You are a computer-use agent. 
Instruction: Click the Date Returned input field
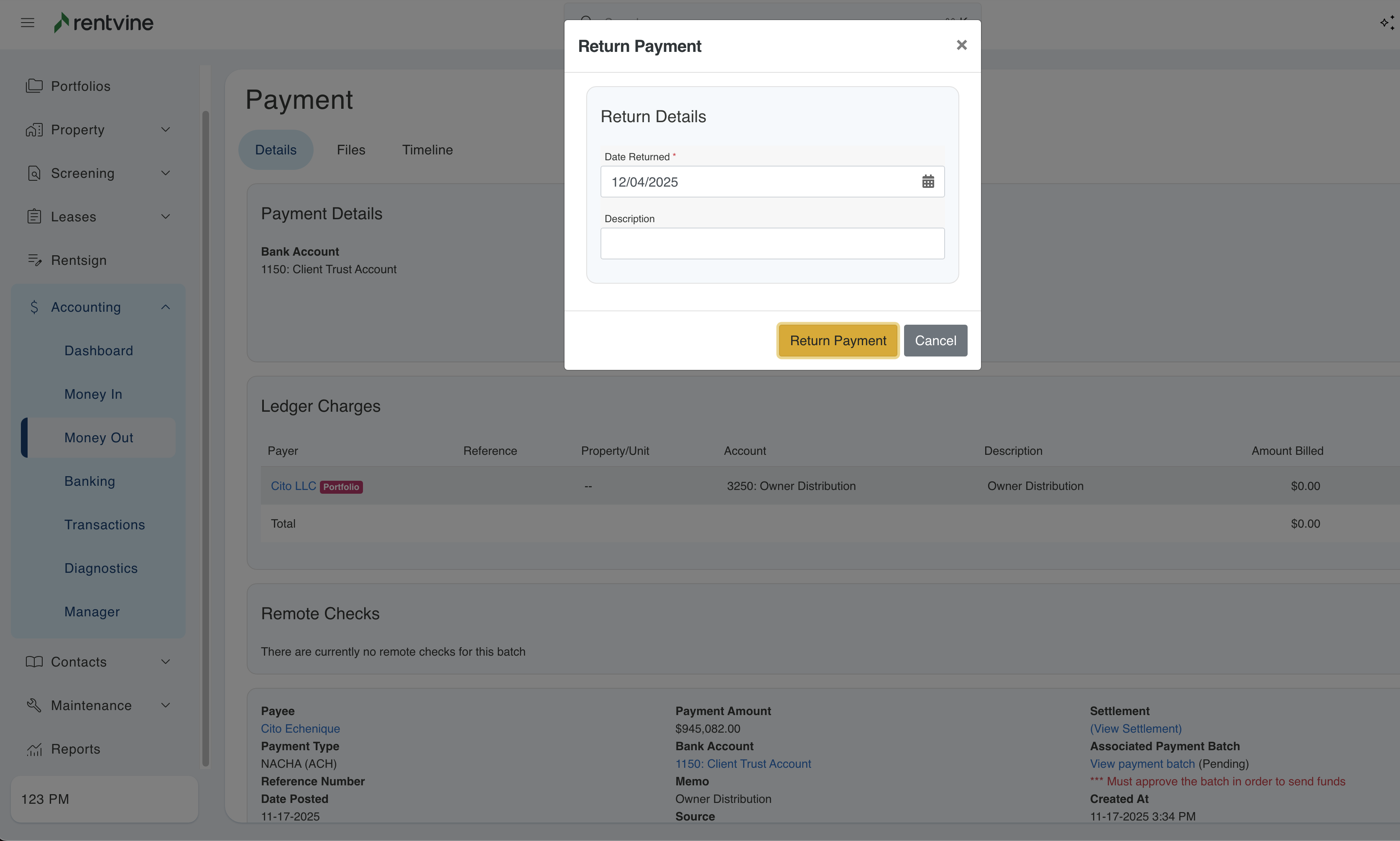point(759,182)
